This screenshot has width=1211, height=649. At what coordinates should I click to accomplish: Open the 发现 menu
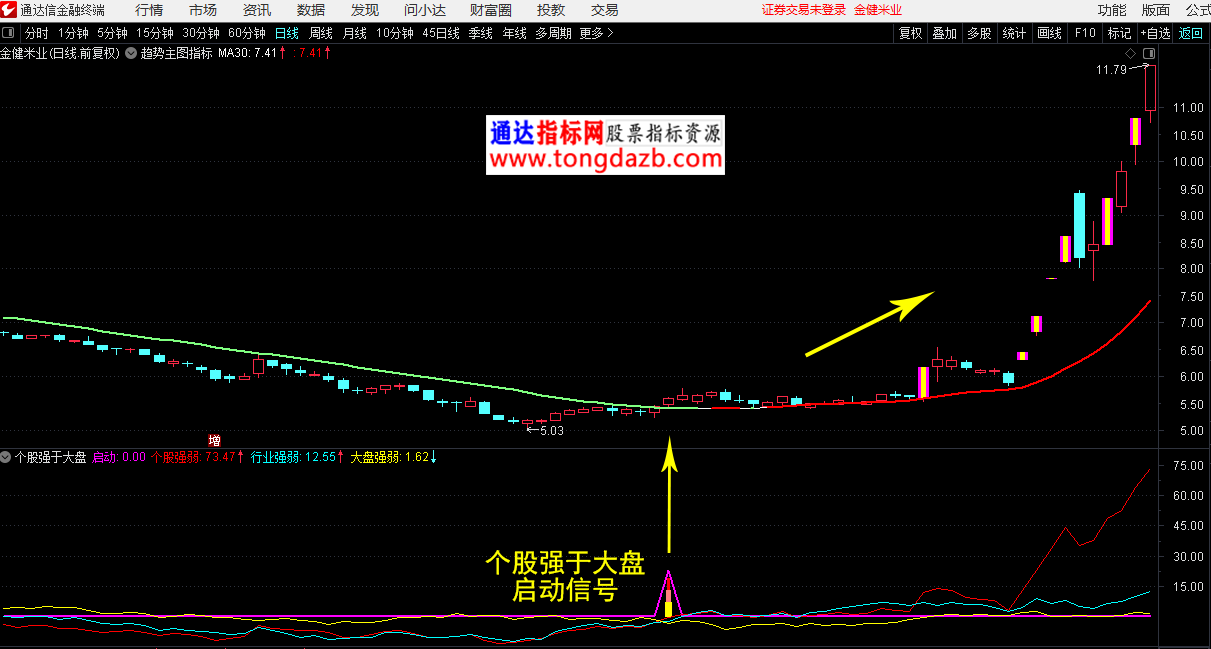(365, 10)
